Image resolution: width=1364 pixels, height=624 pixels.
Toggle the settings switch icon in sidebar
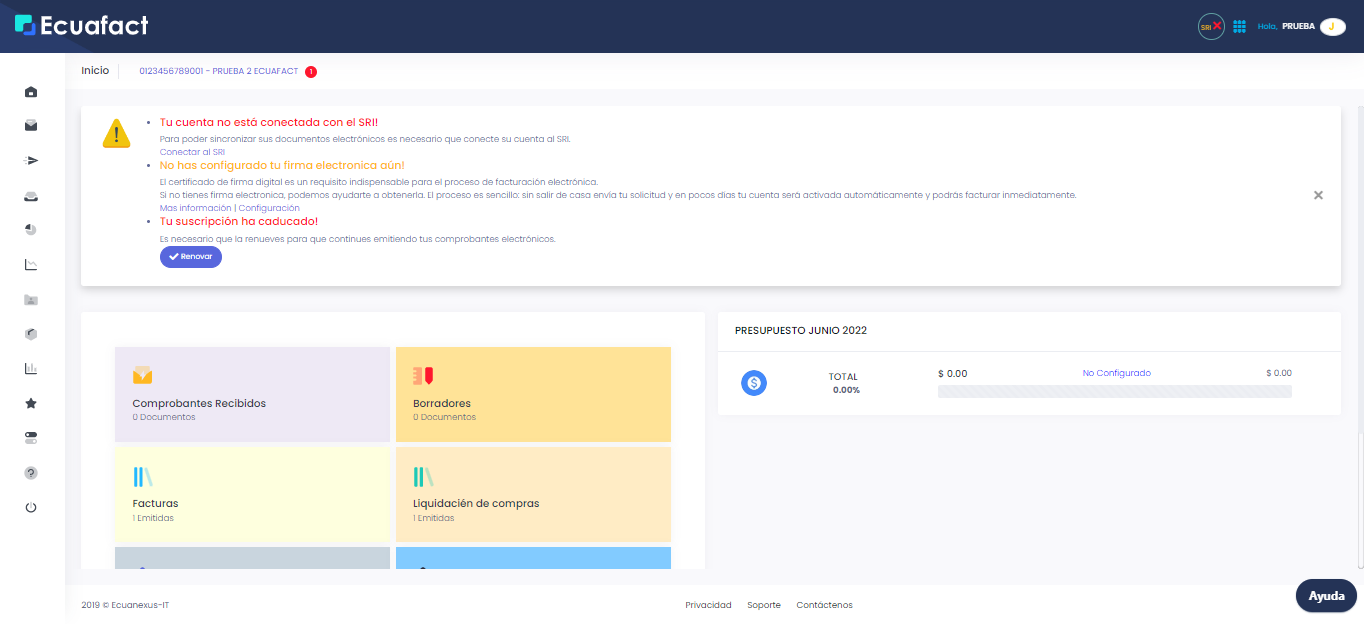30,437
